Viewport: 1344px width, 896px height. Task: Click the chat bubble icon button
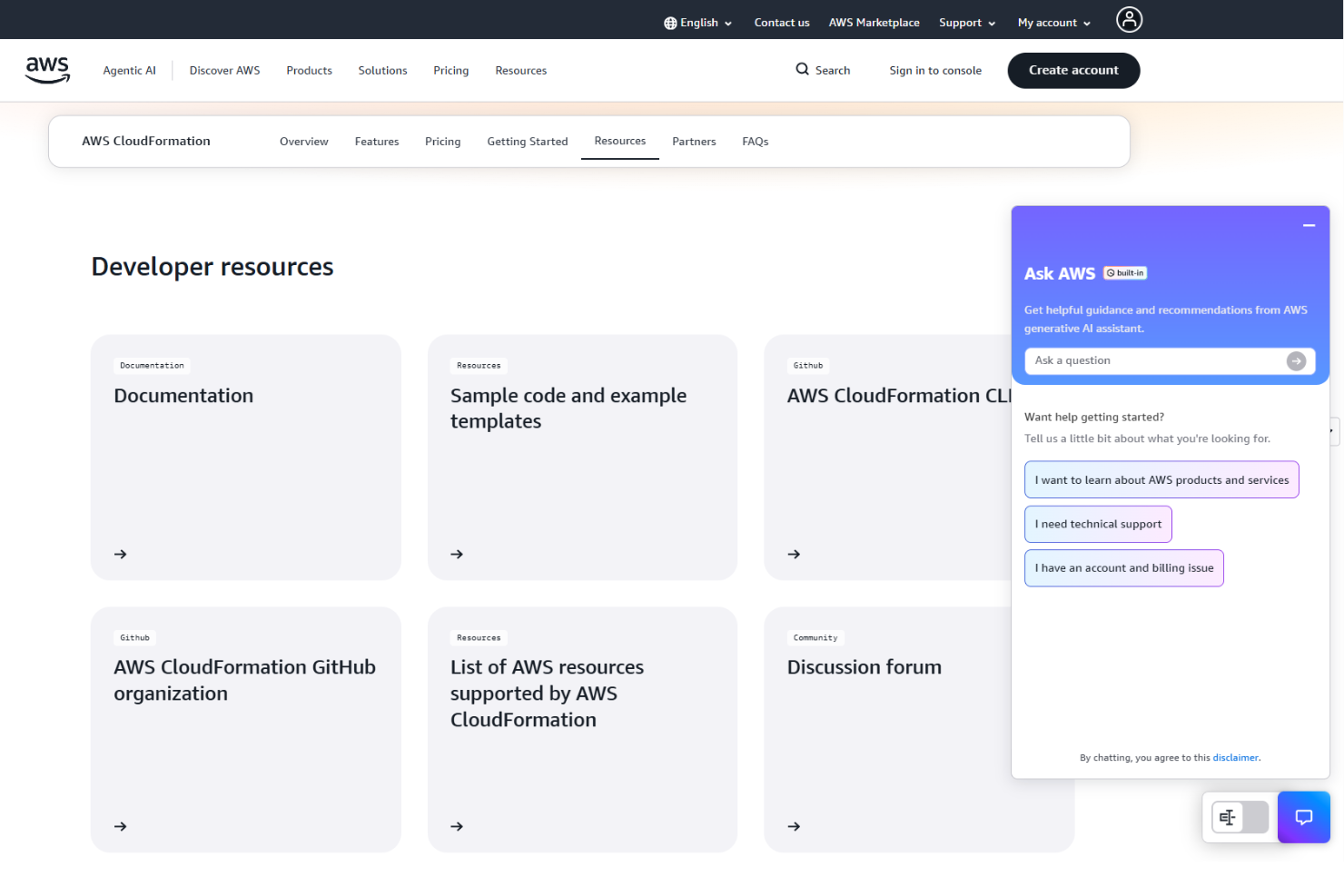1303,817
